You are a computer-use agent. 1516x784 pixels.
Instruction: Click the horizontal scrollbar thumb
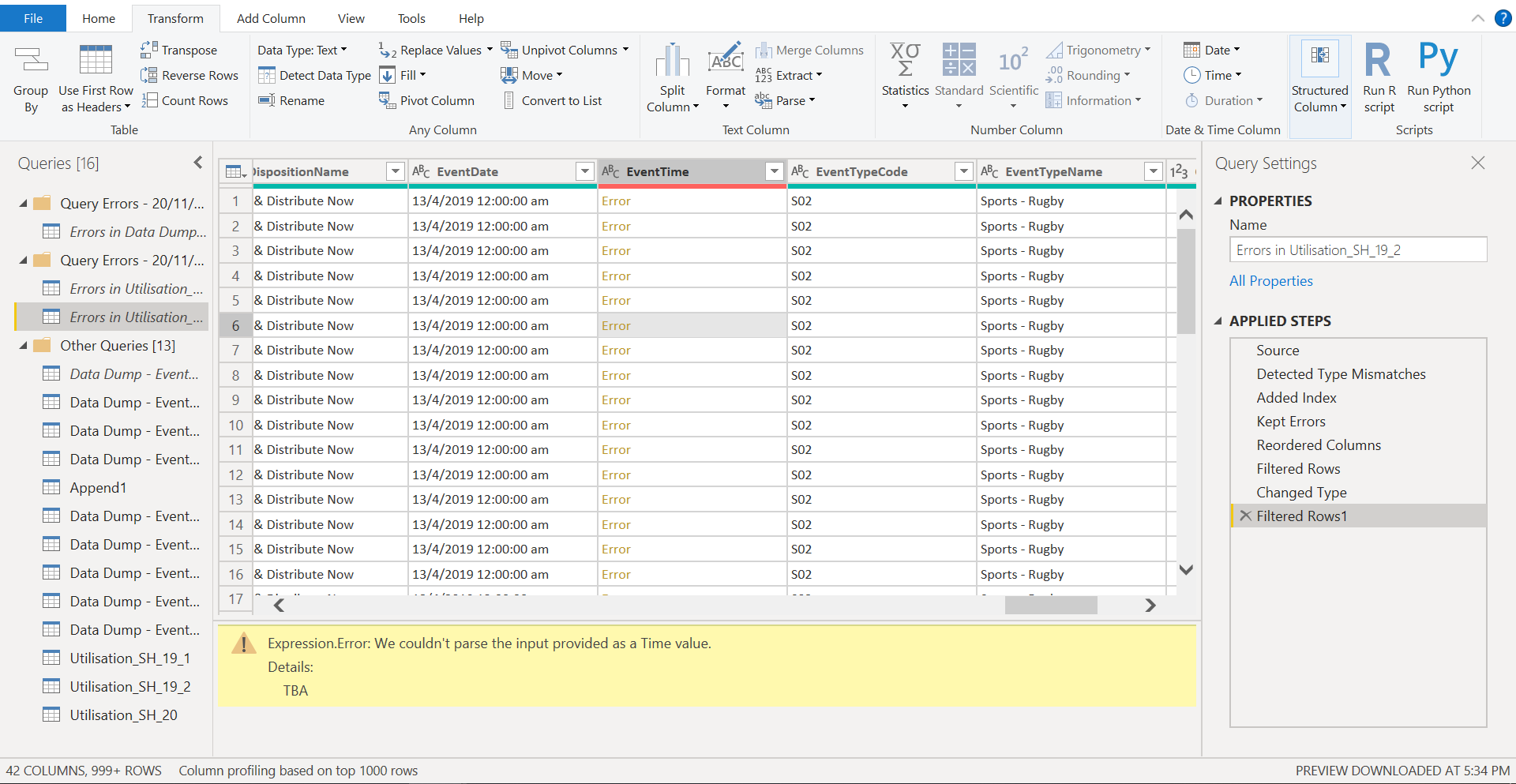pos(1050,605)
